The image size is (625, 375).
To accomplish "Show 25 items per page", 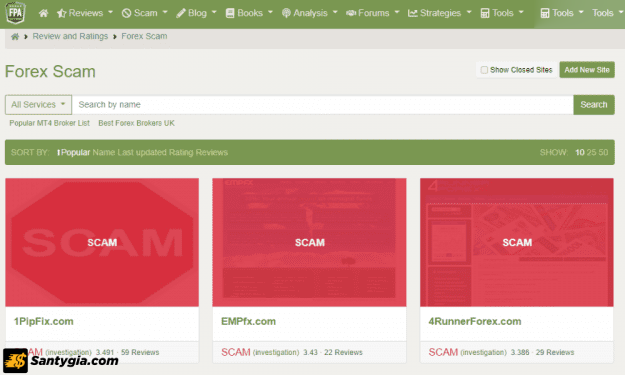I will pyautogui.click(x=592, y=152).
